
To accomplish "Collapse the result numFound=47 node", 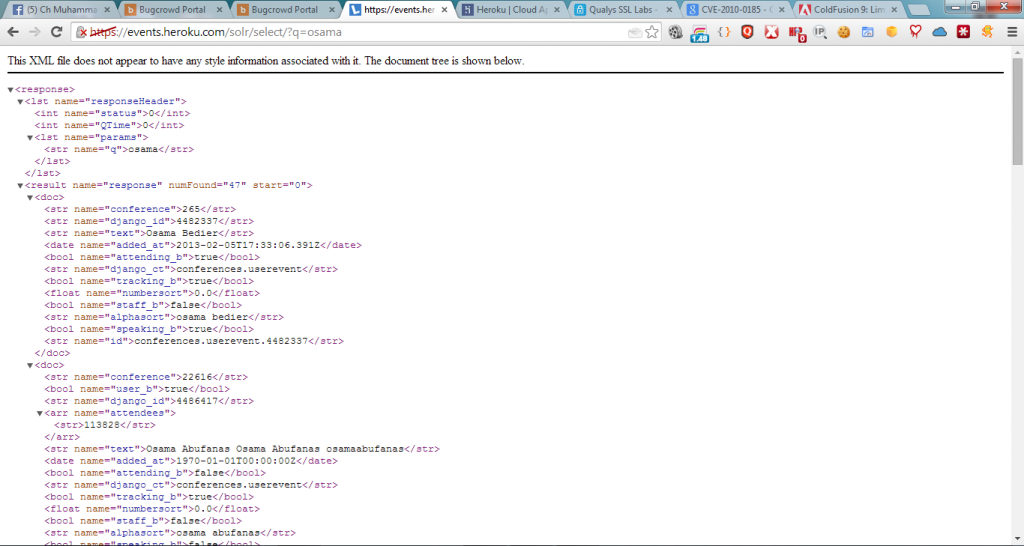I will coord(20,185).
